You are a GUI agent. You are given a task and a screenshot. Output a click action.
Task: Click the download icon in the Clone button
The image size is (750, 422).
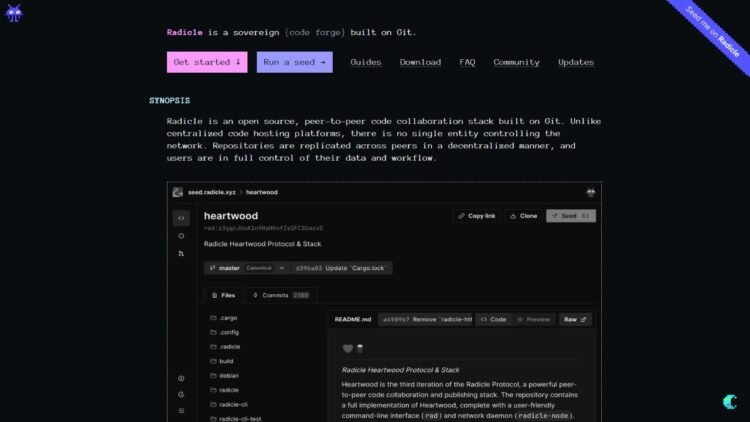coord(513,216)
